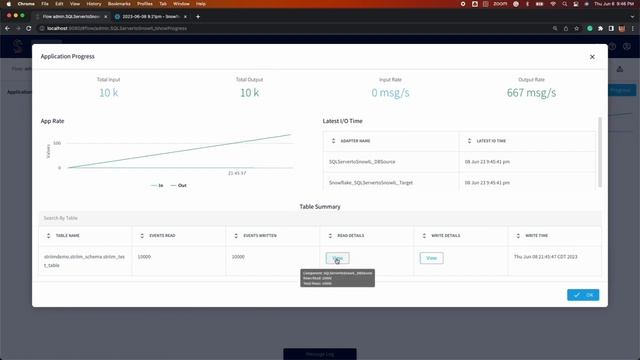
Task: Open the File menu
Action: (45, 4)
